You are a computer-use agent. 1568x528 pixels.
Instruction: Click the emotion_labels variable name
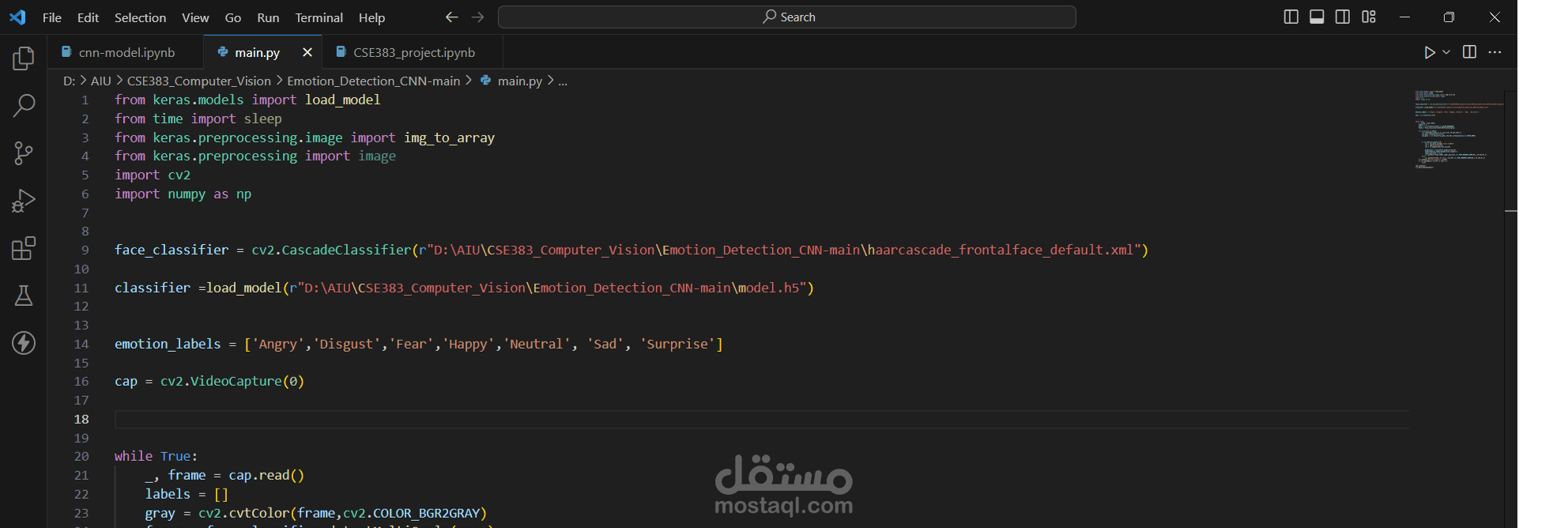(168, 344)
